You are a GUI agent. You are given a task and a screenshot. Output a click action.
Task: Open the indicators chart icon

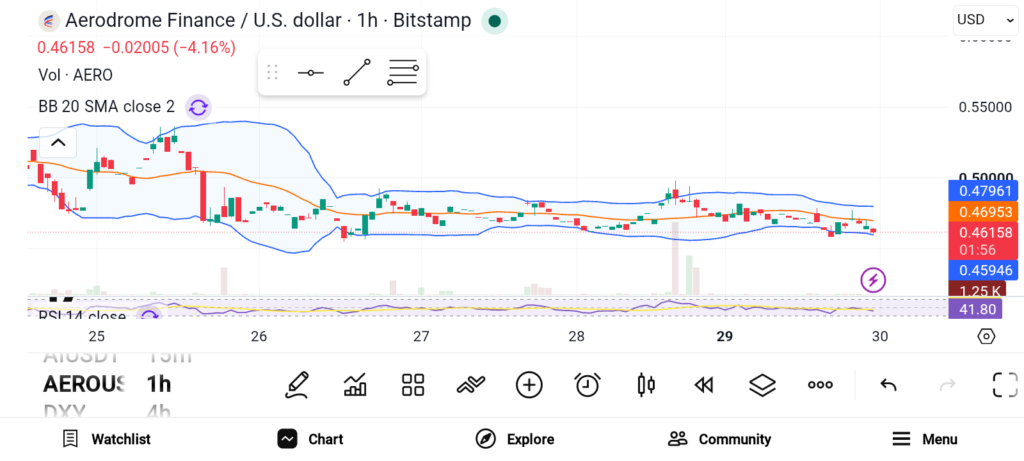coord(355,385)
